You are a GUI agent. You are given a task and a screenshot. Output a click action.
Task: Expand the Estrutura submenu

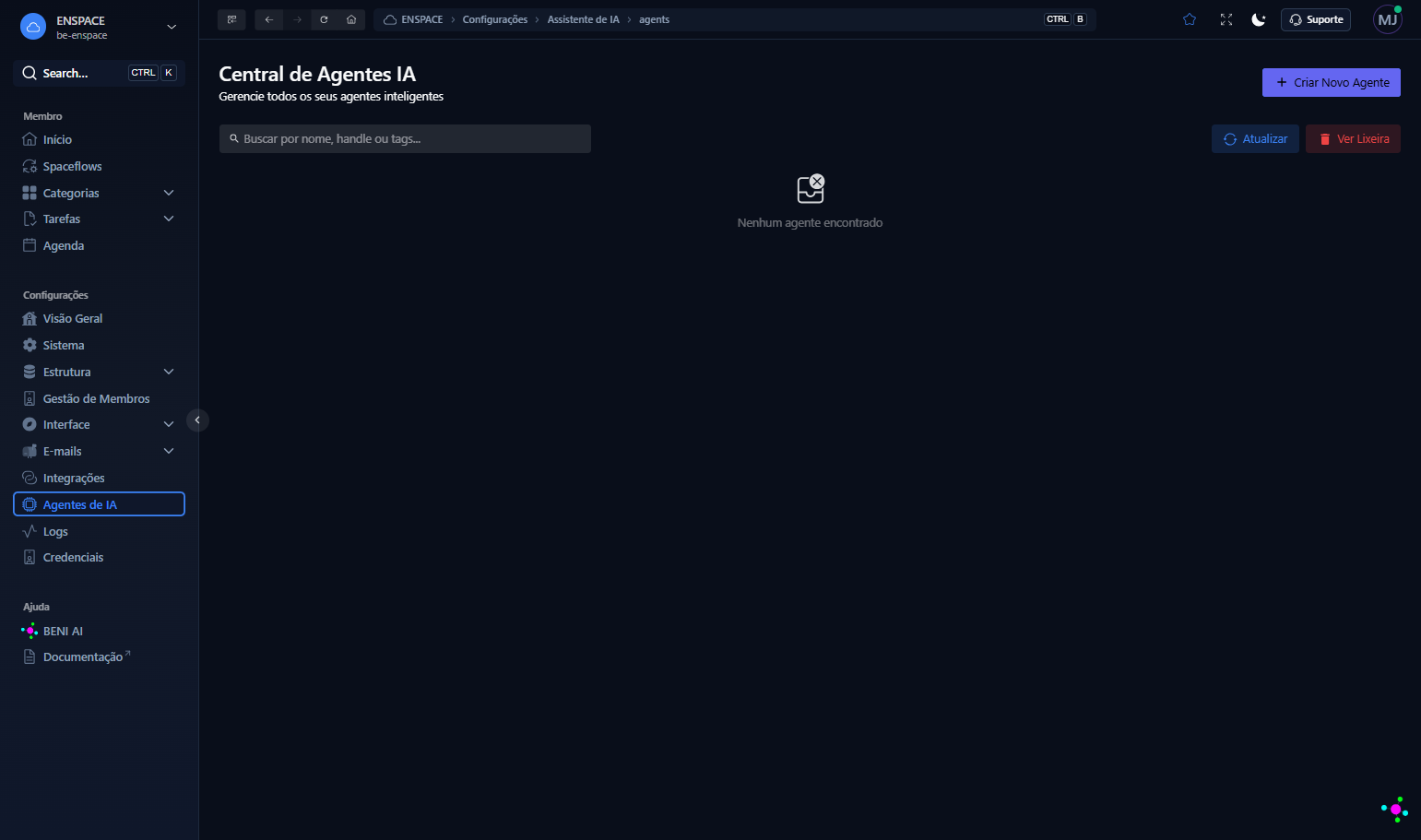[x=169, y=372]
